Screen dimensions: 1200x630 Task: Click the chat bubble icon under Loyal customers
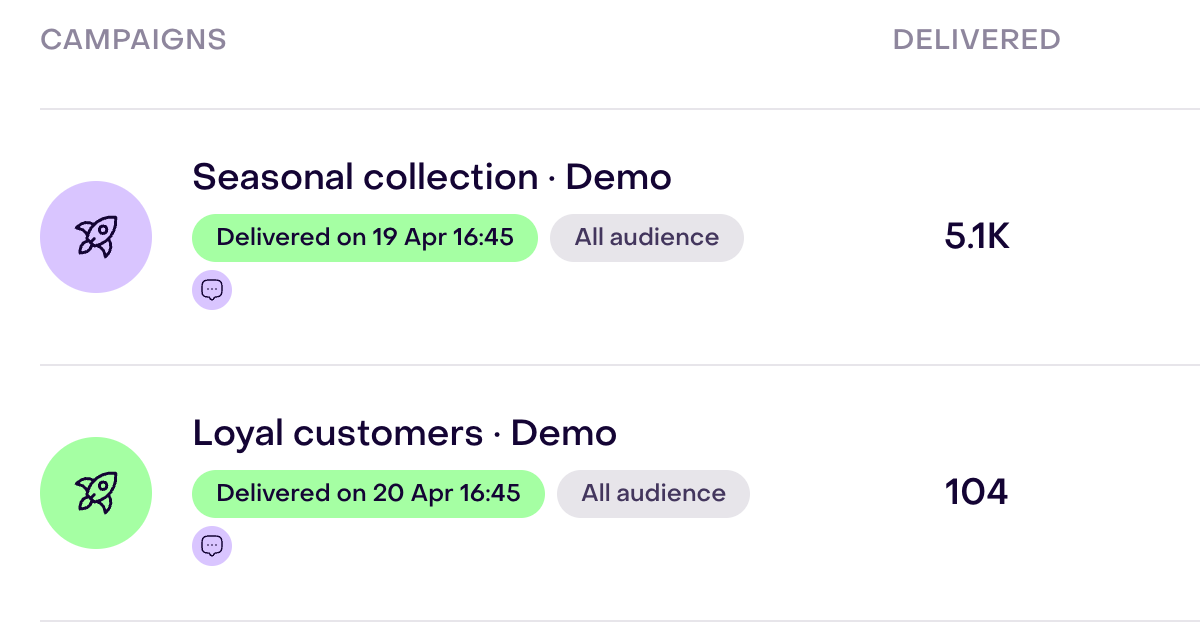212,546
